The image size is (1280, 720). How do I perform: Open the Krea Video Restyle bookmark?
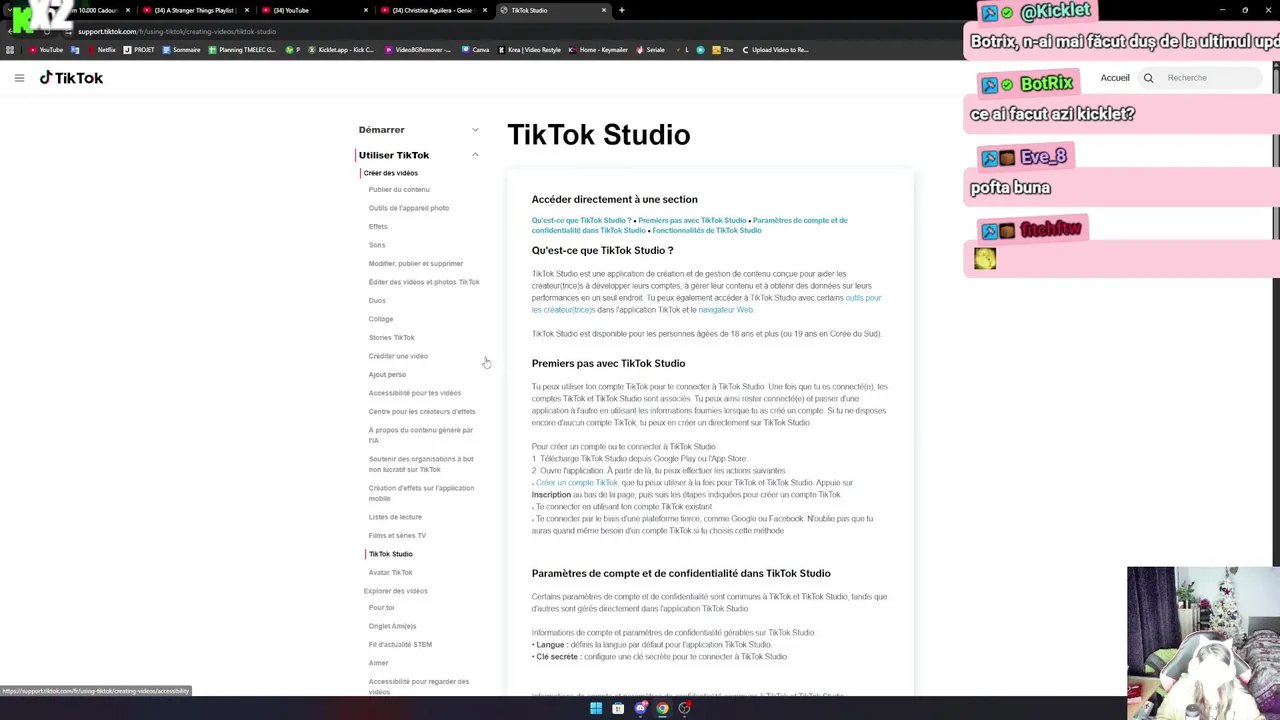click(529, 50)
